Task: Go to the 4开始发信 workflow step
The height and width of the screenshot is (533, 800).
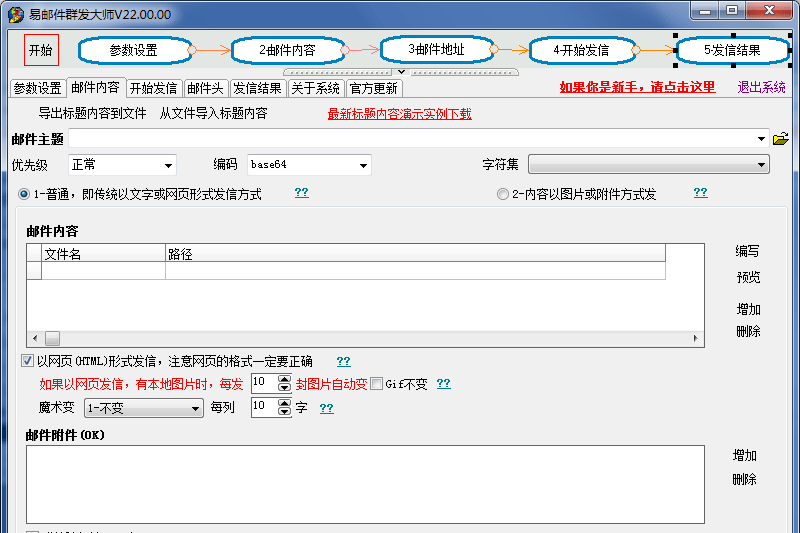Action: coord(581,50)
